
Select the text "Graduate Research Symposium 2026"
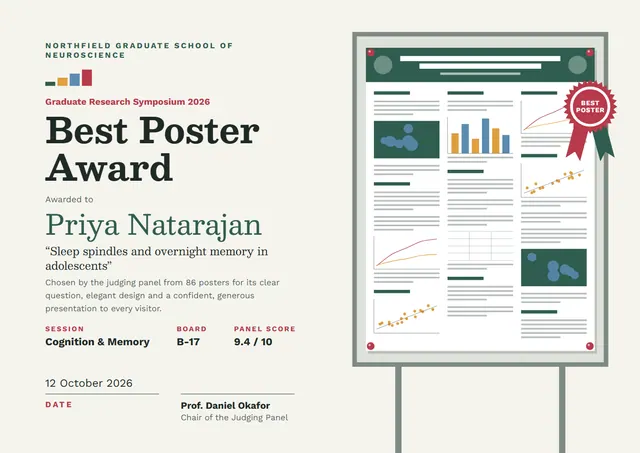click(x=127, y=102)
